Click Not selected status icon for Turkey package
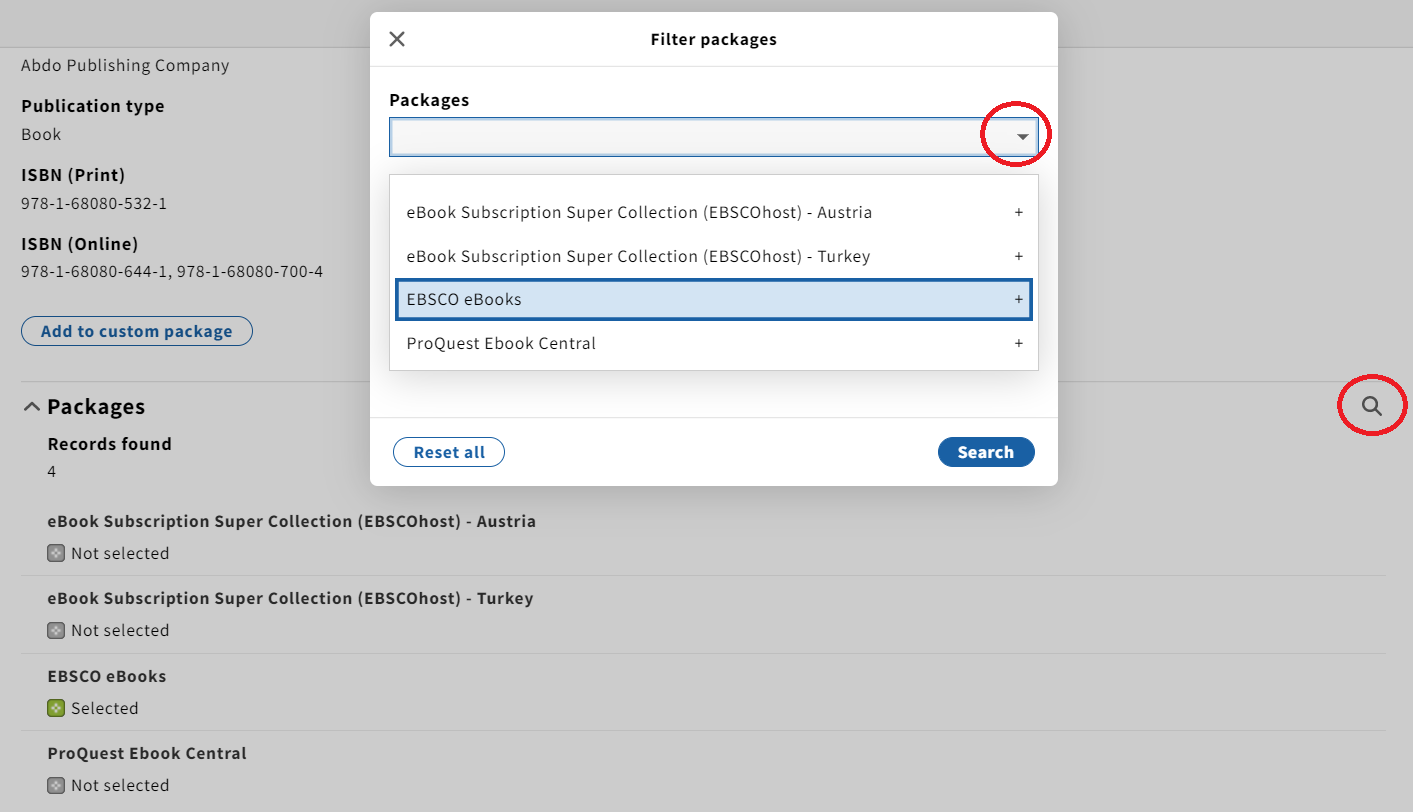This screenshot has height=812, width=1413. tap(56, 630)
